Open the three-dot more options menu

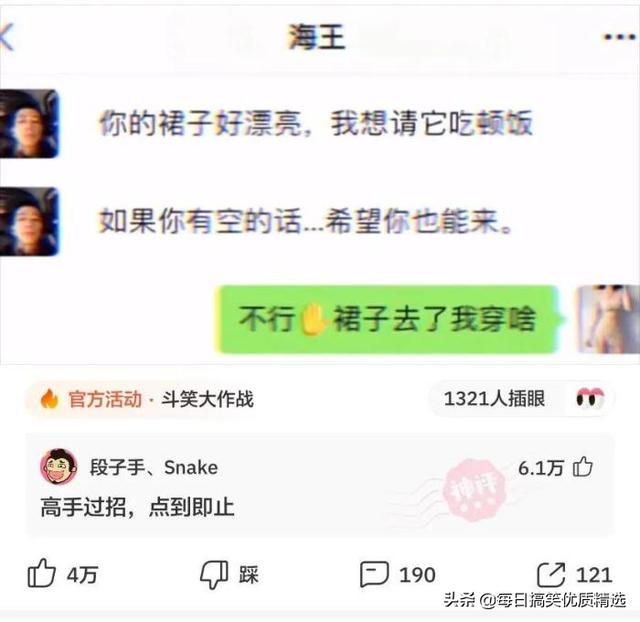click(x=620, y=37)
